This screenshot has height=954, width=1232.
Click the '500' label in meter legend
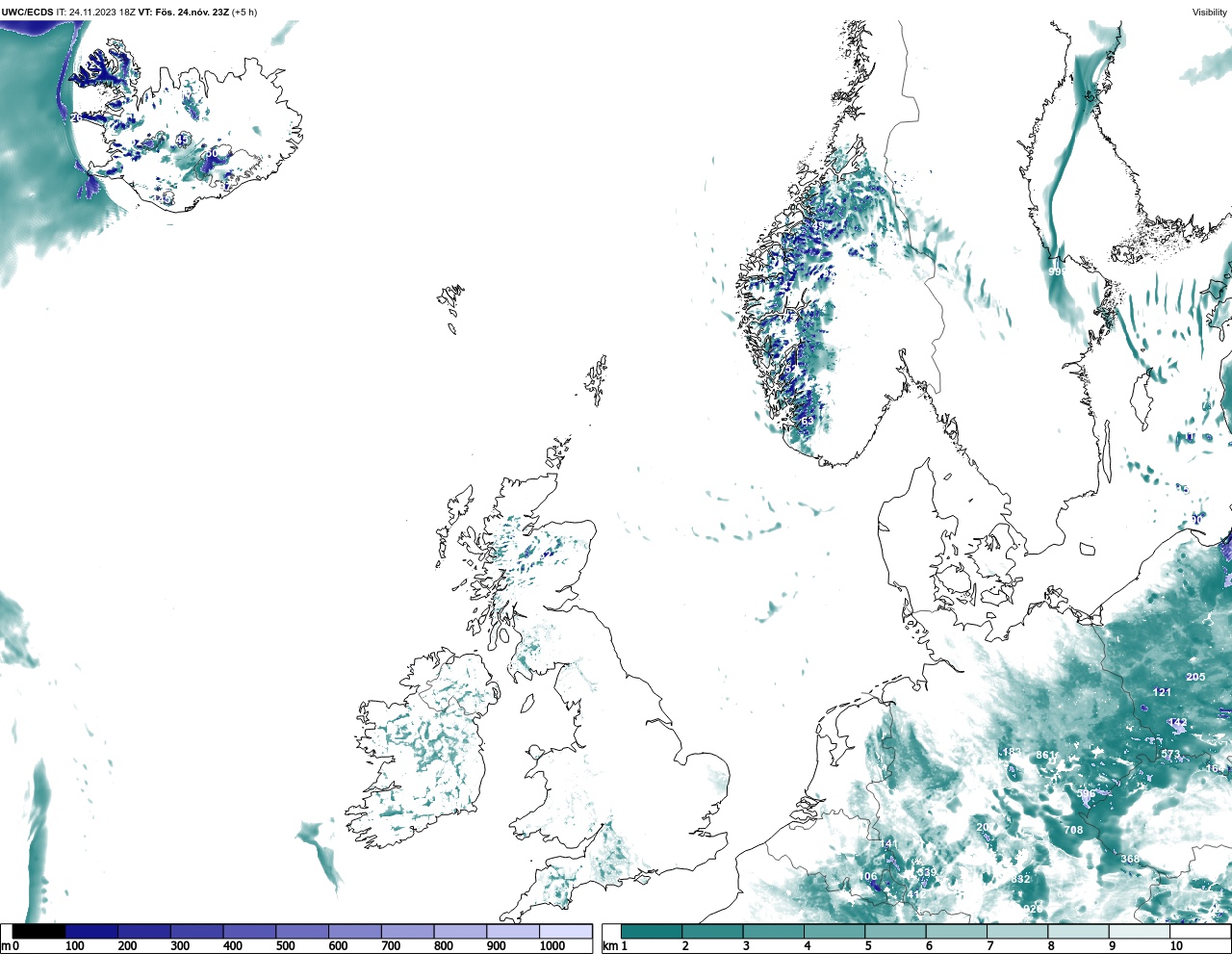285,946
